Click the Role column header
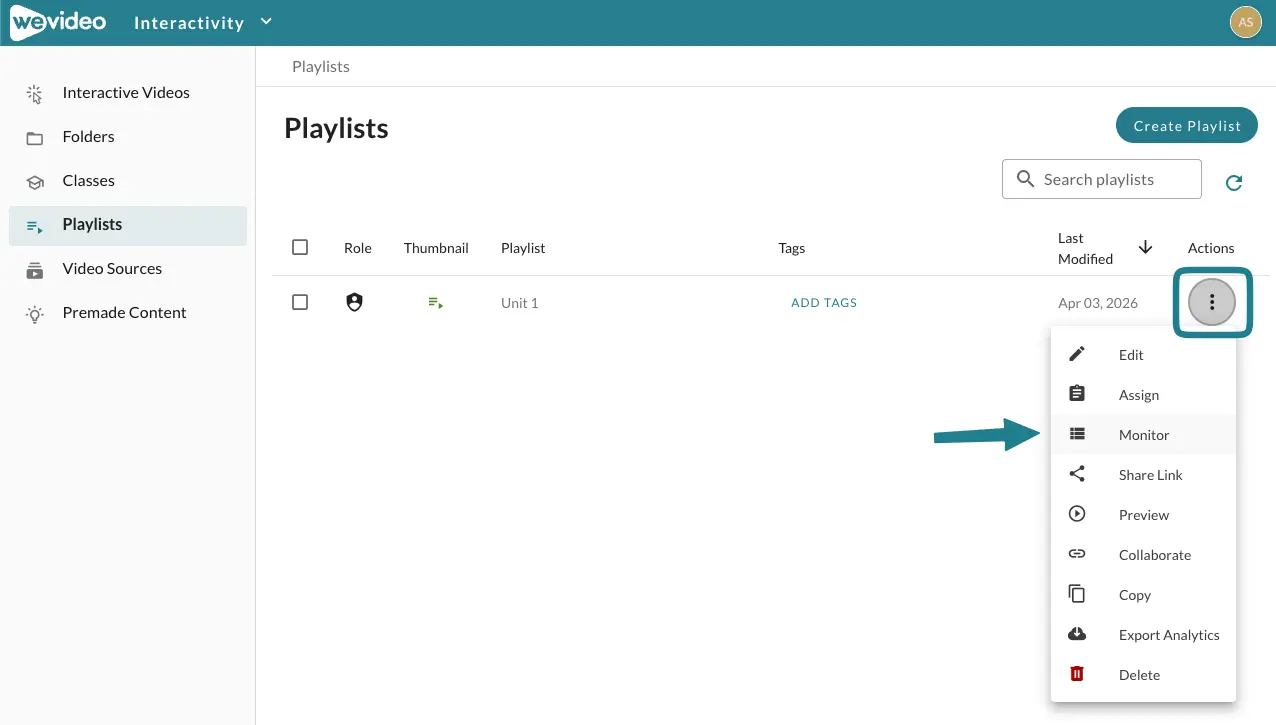 [358, 248]
